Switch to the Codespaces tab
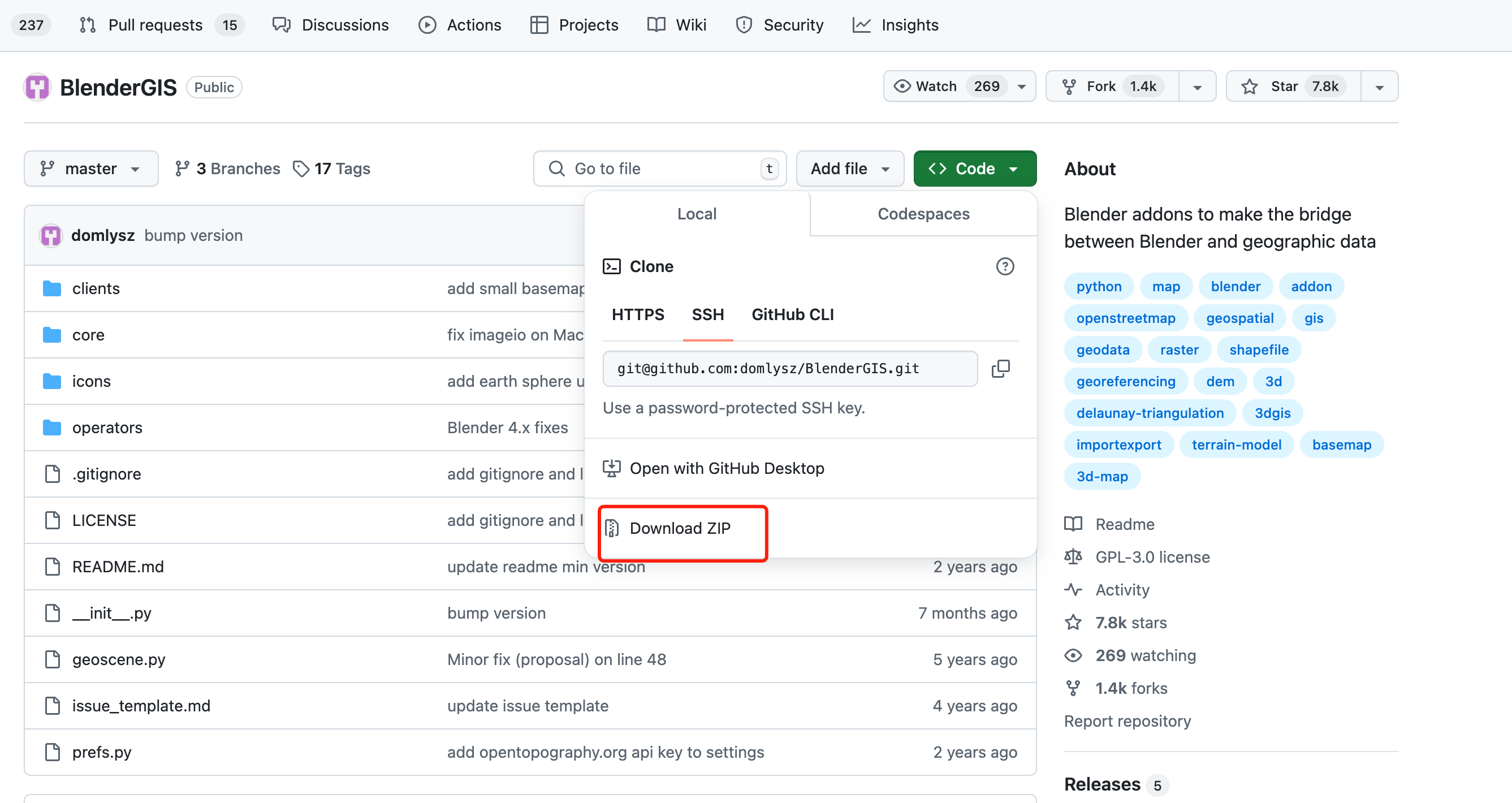Viewport: 1512px width, 803px height. [x=923, y=214]
